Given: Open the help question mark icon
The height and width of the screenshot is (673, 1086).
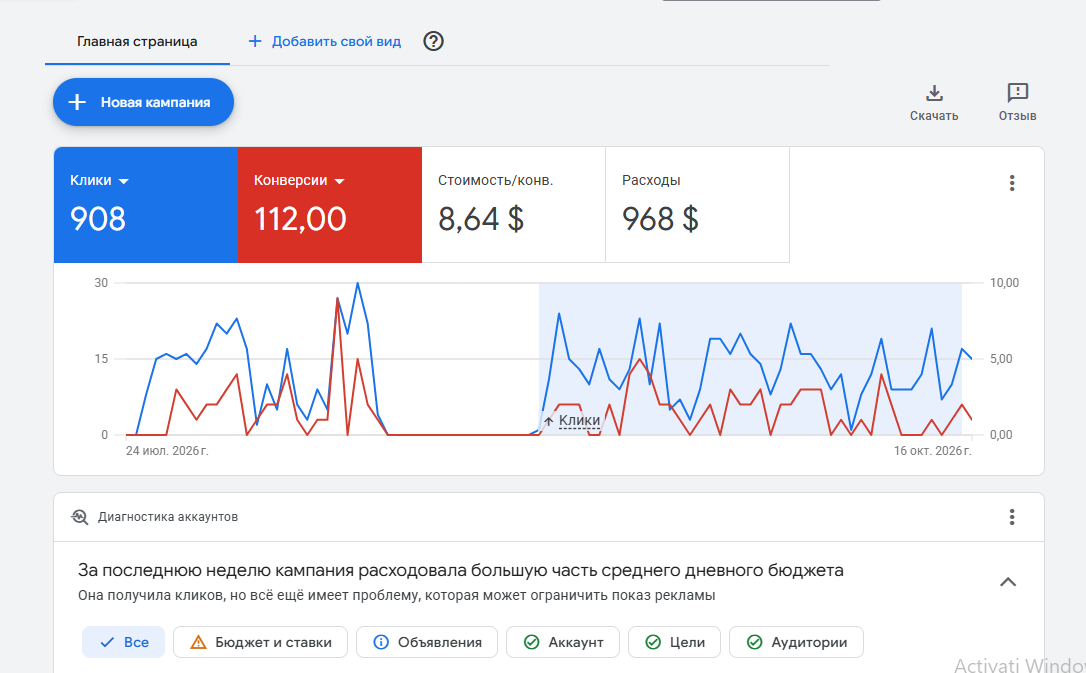Looking at the screenshot, I should tap(433, 42).
